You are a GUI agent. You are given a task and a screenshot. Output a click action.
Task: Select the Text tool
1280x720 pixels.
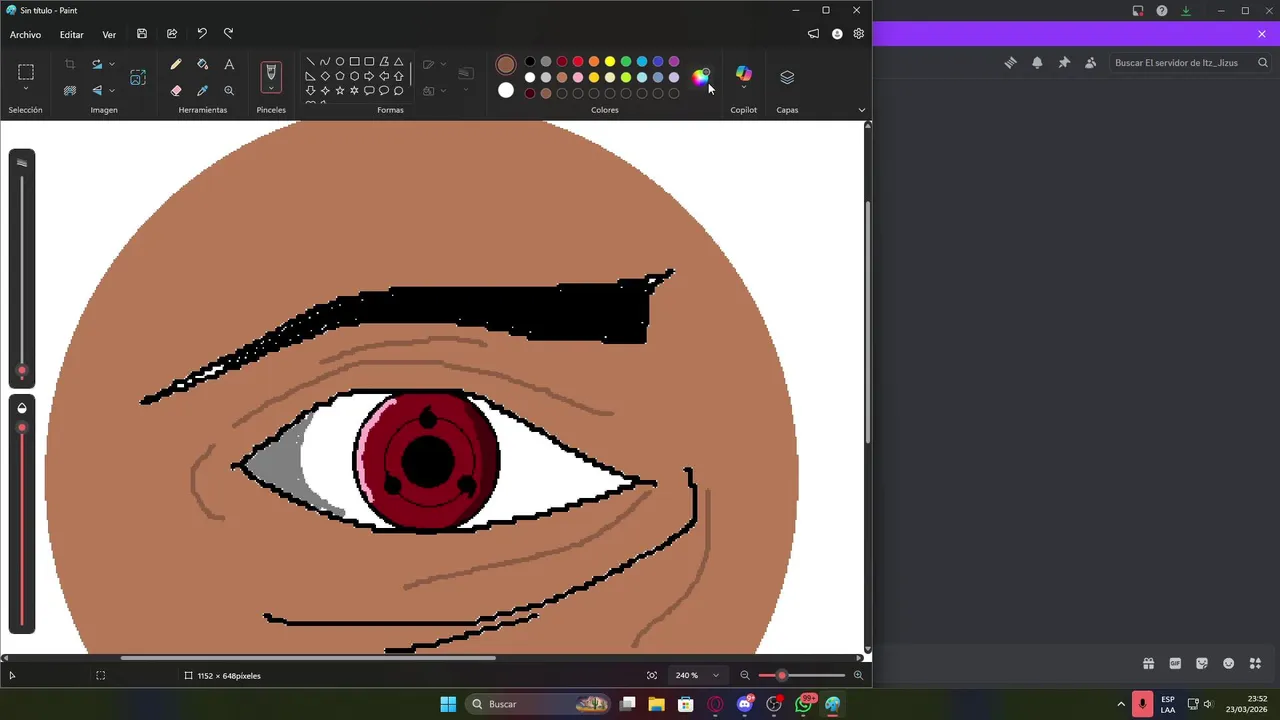click(x=229, y=64)
